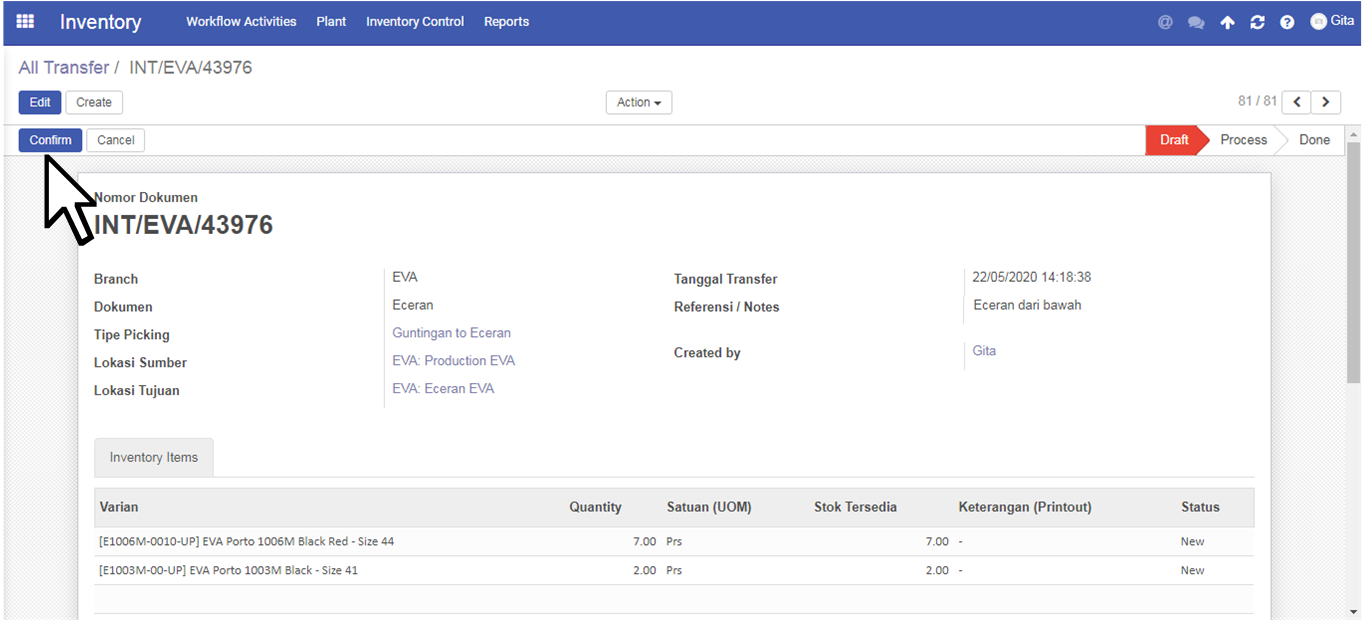
Task: Open the Gita user menu
Action: point(1332,21)
